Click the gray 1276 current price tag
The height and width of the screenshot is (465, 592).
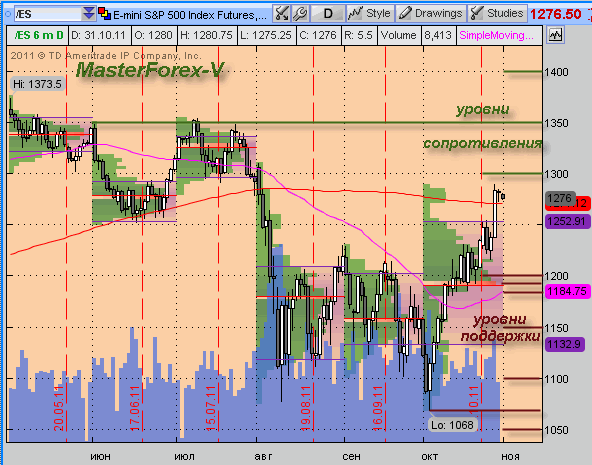(560, 198)
